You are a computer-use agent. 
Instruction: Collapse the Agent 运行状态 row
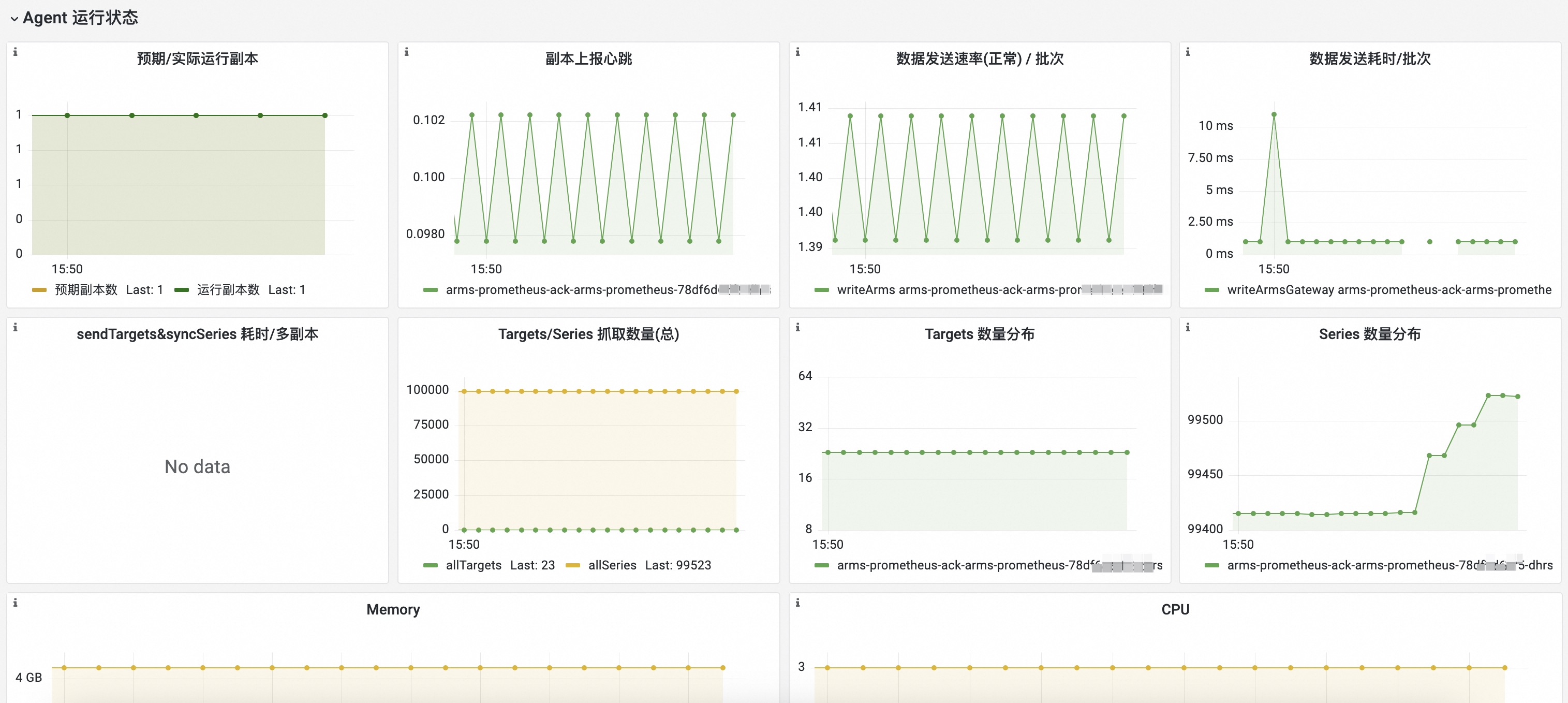pyautogui.click(x=14, y=19)
